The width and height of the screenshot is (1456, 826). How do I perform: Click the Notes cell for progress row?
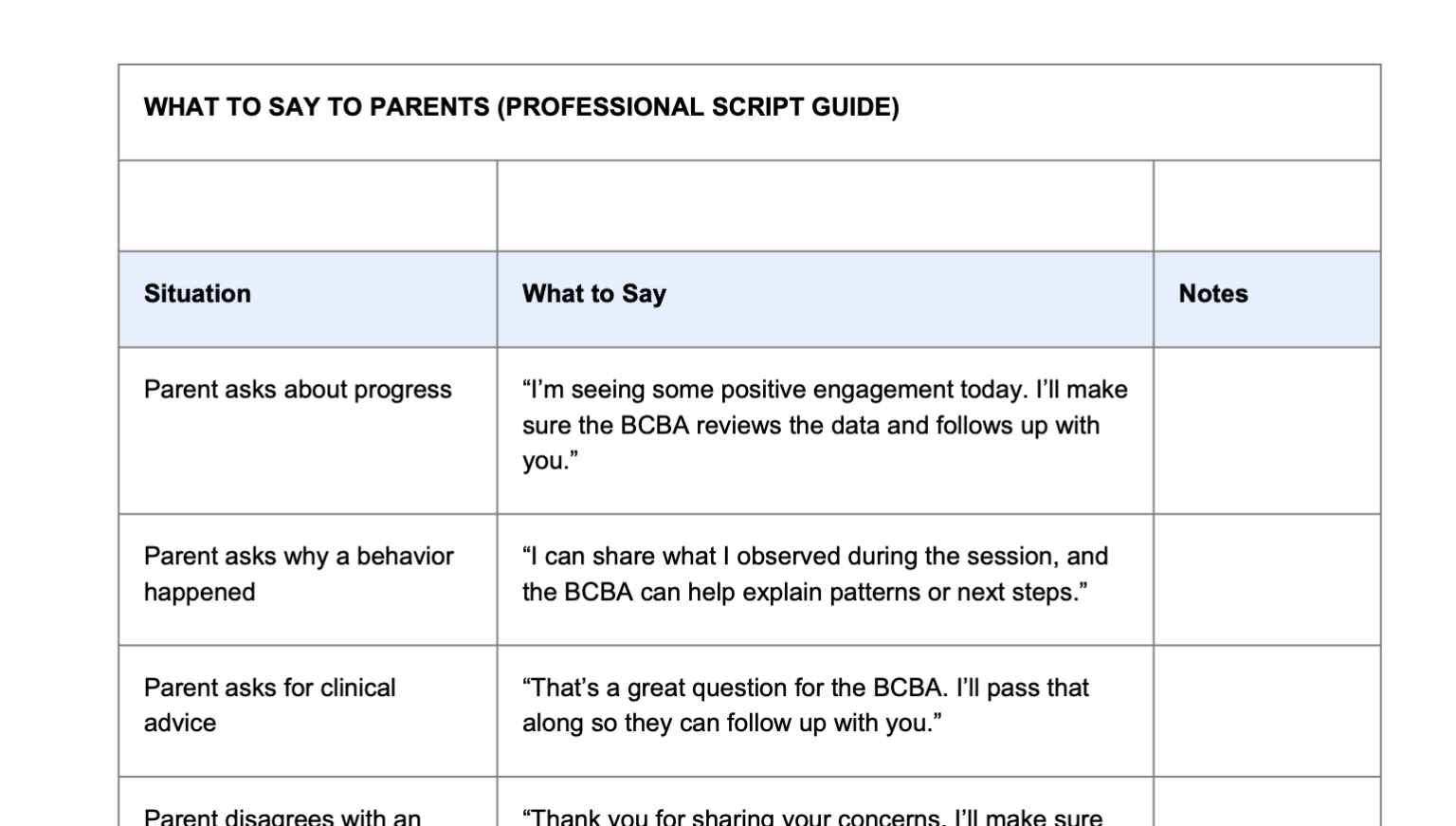point(1266,431)
